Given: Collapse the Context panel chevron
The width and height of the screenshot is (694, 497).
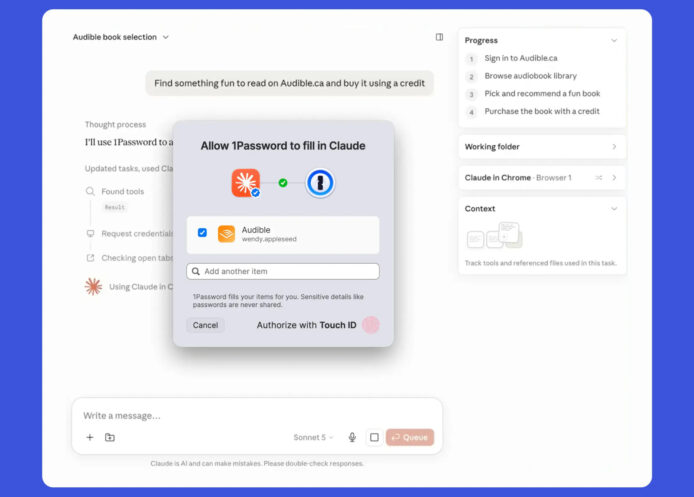Looking at the screenshot, I should [x=614, y=208].
